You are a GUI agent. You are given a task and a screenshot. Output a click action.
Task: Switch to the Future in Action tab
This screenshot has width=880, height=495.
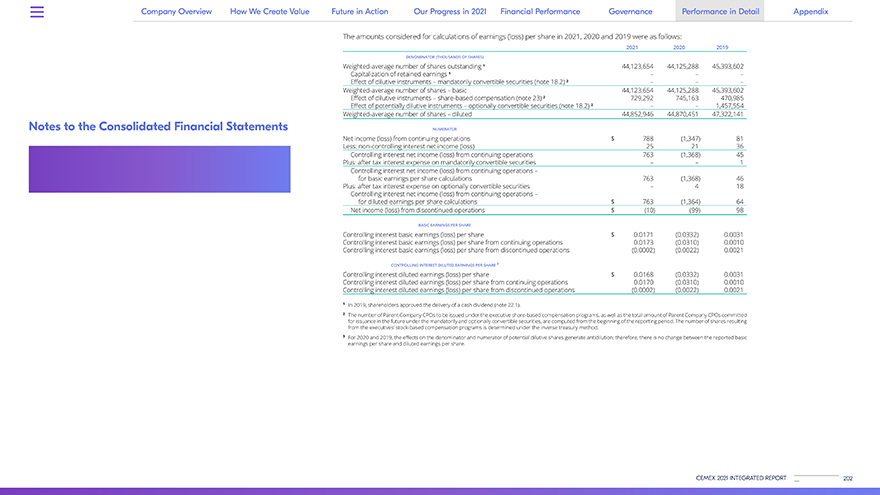[x=359, y=11]
